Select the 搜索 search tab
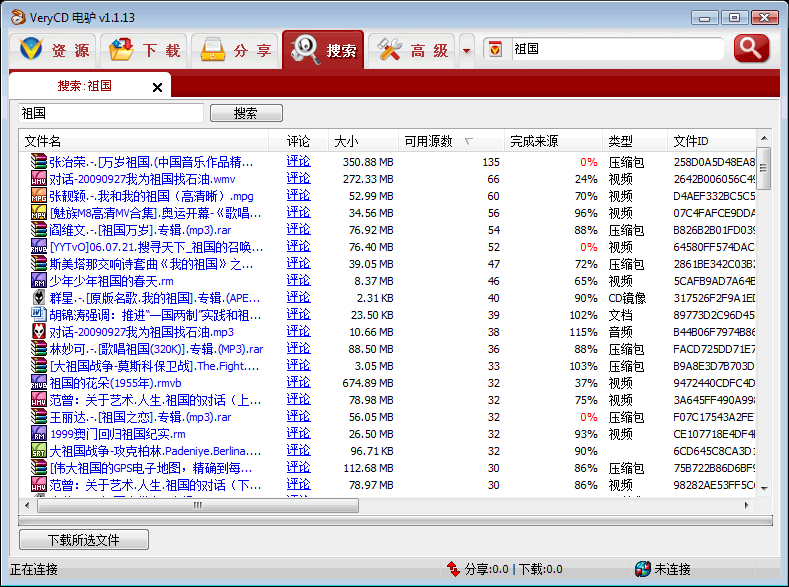The height and width of the screenshot is (587, 789). click(x=323, y=50)
